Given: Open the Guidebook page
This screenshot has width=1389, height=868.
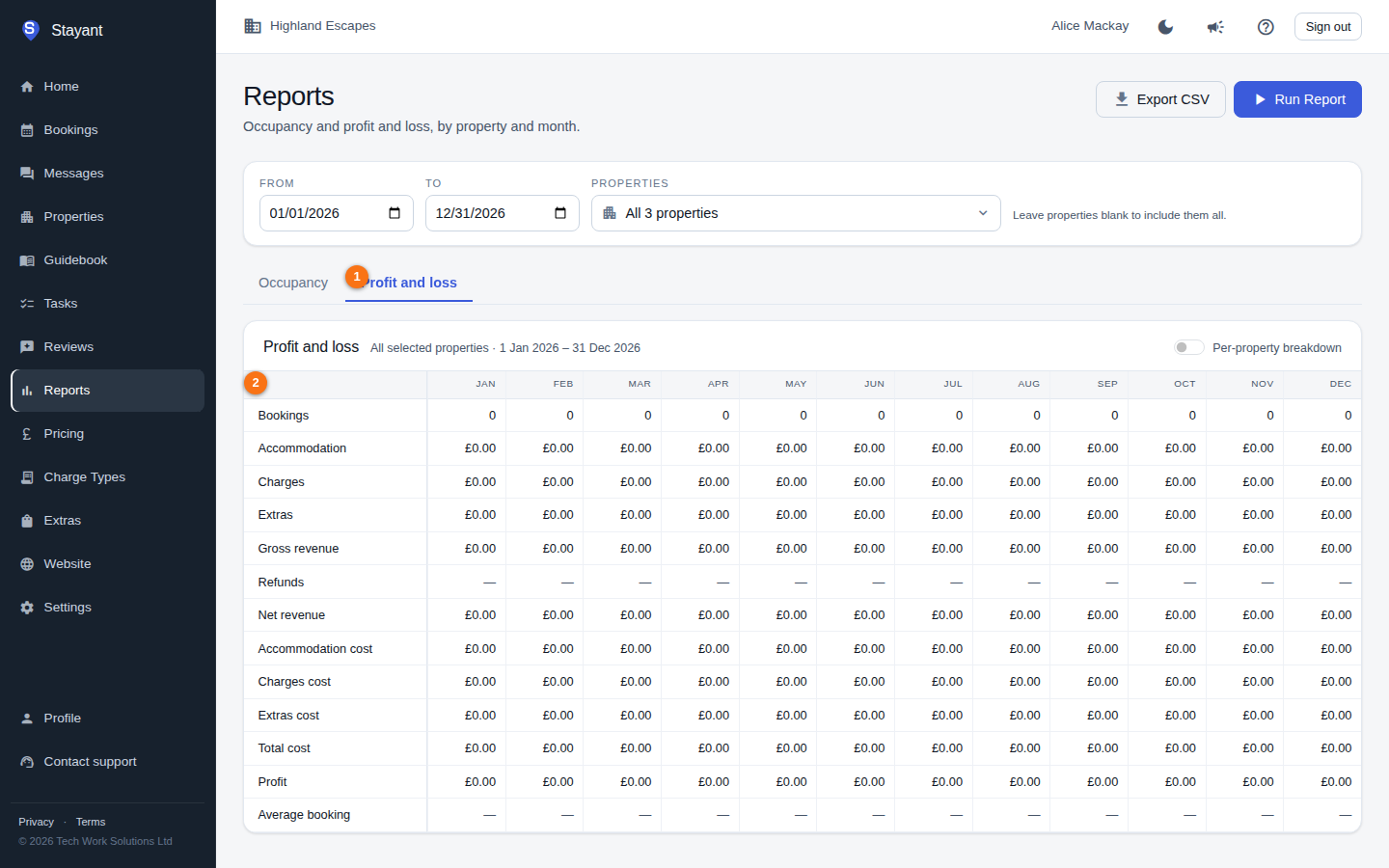Looking at the screenshot, I should tap(107, 260).
